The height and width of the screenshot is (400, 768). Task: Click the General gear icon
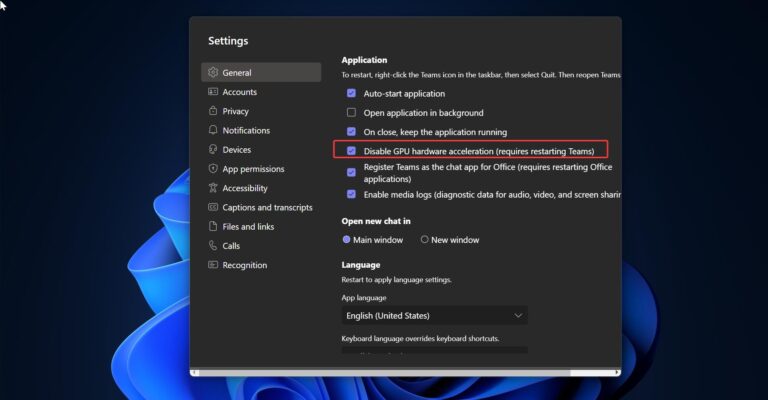click(213, 72)
